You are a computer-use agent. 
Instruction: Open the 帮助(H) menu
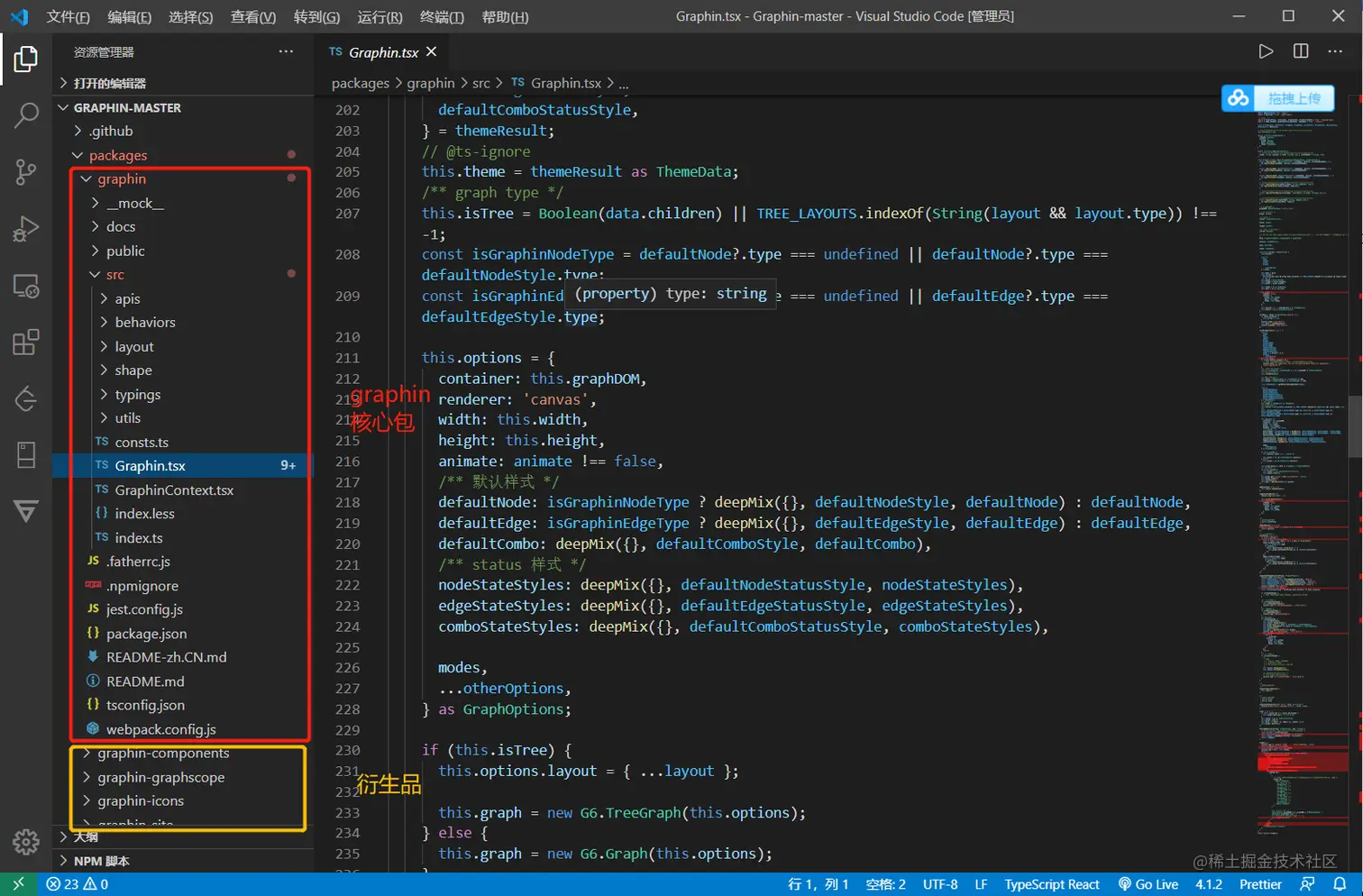[x=505, y=17]
